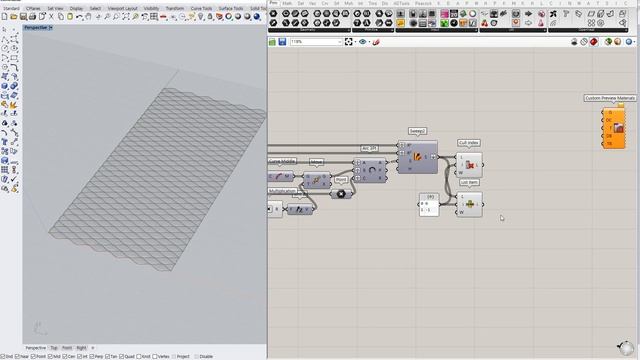Open the Grasshopper zoom percentage dropdown
Image resolution: width=640 pixels, height=360 pixels.
point(340,42)
